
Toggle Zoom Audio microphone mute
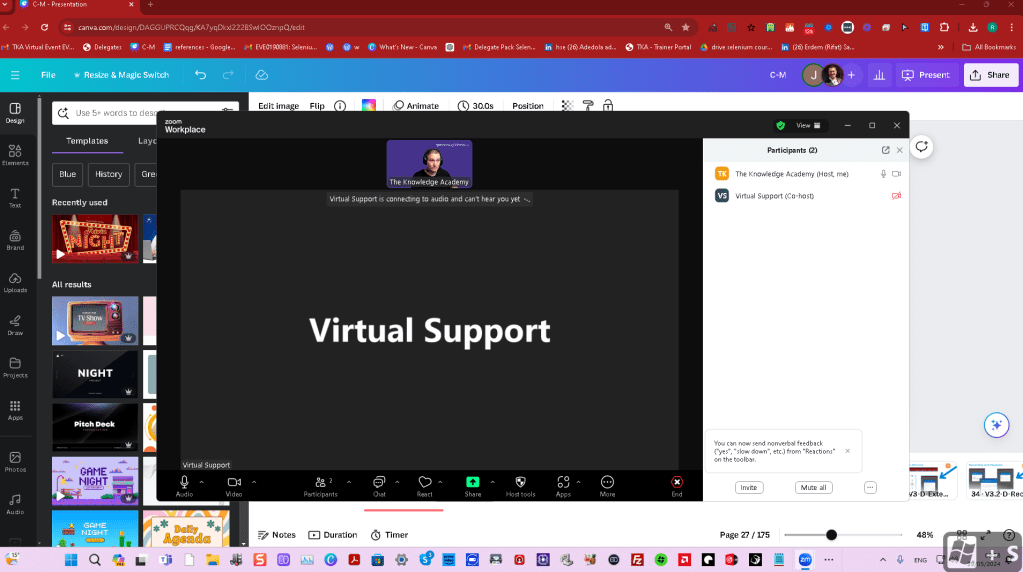pyautogui.click(x=184, y=486)
